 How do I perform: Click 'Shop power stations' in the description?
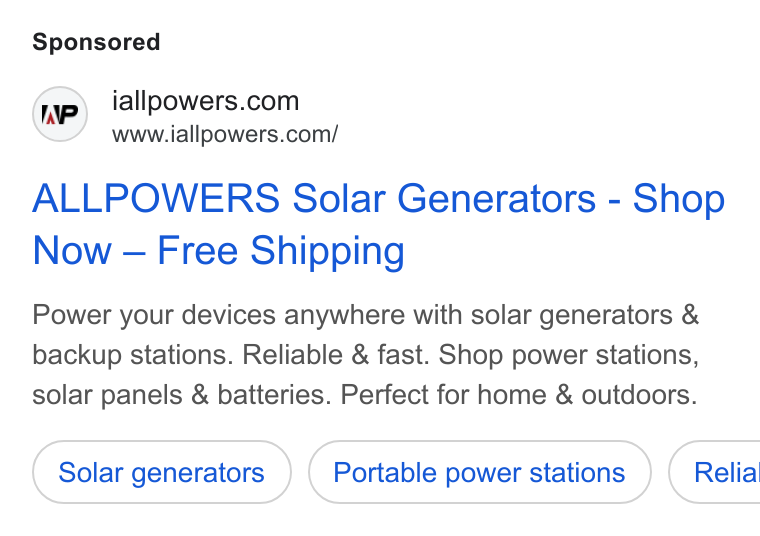[569, 356]
